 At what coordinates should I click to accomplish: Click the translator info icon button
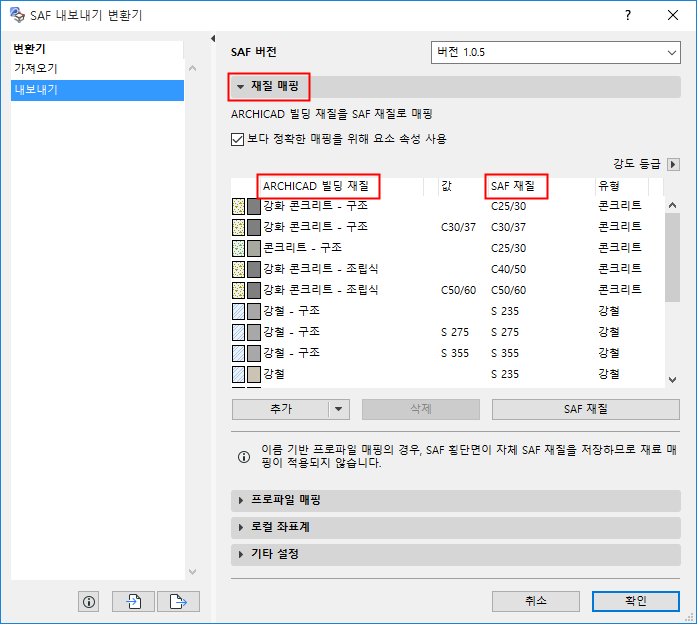coord(88,602)
